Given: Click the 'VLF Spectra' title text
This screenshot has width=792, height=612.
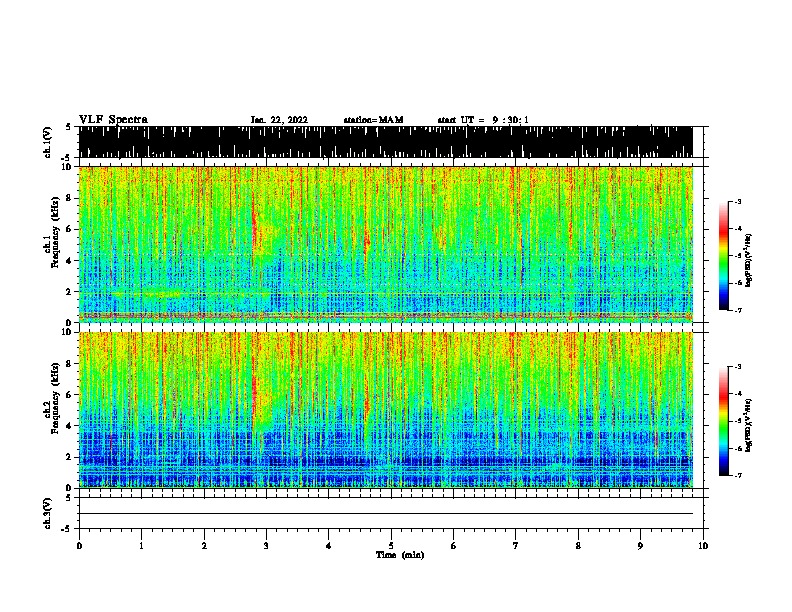Looking at the screenshot, I should pyautogui.click(x=113, y=119).
